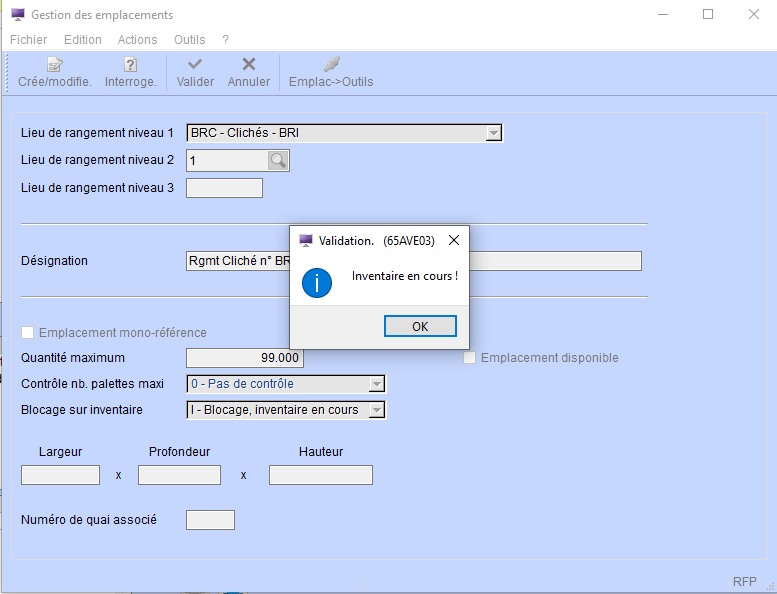777x594 pixels.
Task: Expand Lieu de rangement niveau 1 dropdown
Action: click(x=493, y=133)
